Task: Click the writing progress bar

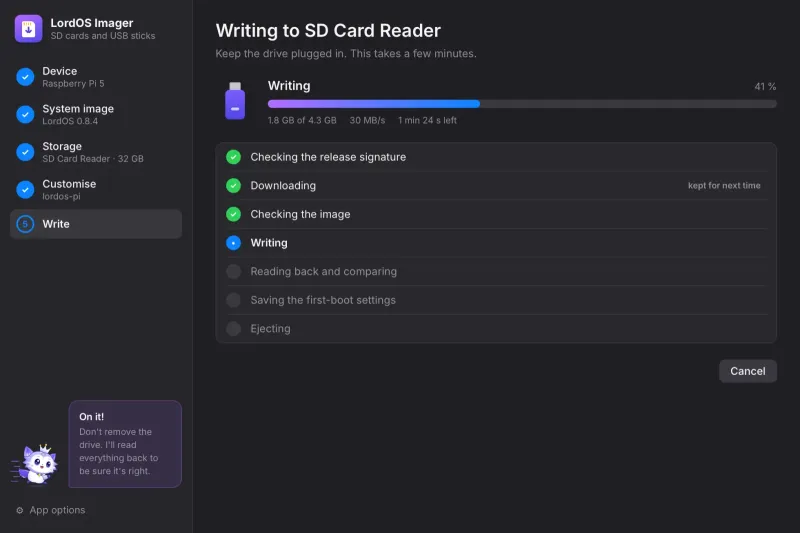Action: pos(522,104)
